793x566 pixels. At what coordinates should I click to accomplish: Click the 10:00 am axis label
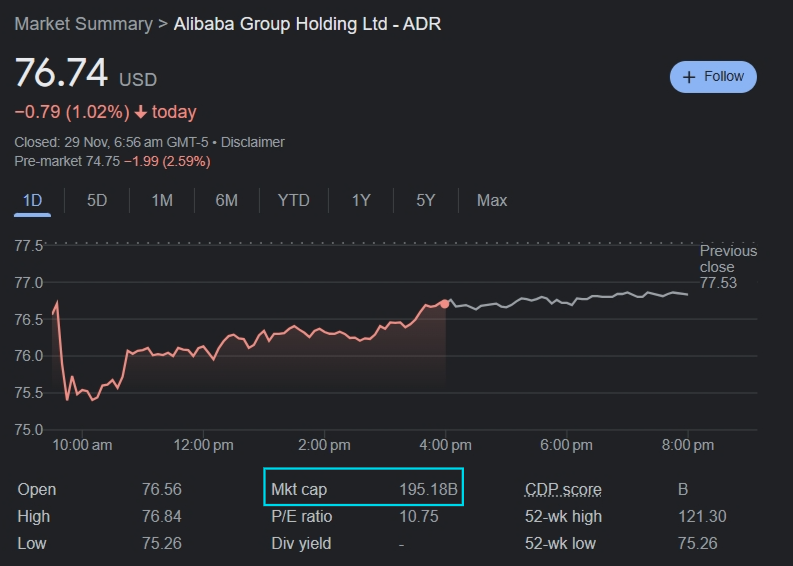pos(82,445)
